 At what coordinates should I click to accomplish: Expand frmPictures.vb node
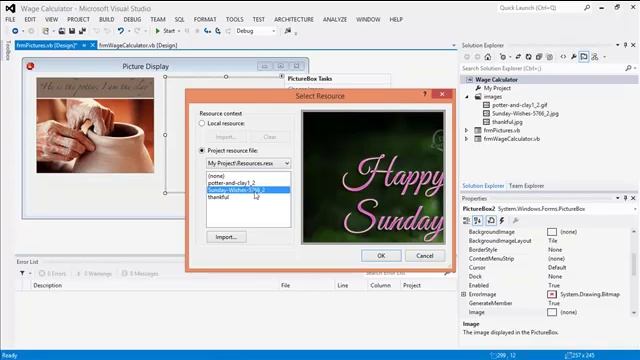pyautogui.click(x=467, y=130)
